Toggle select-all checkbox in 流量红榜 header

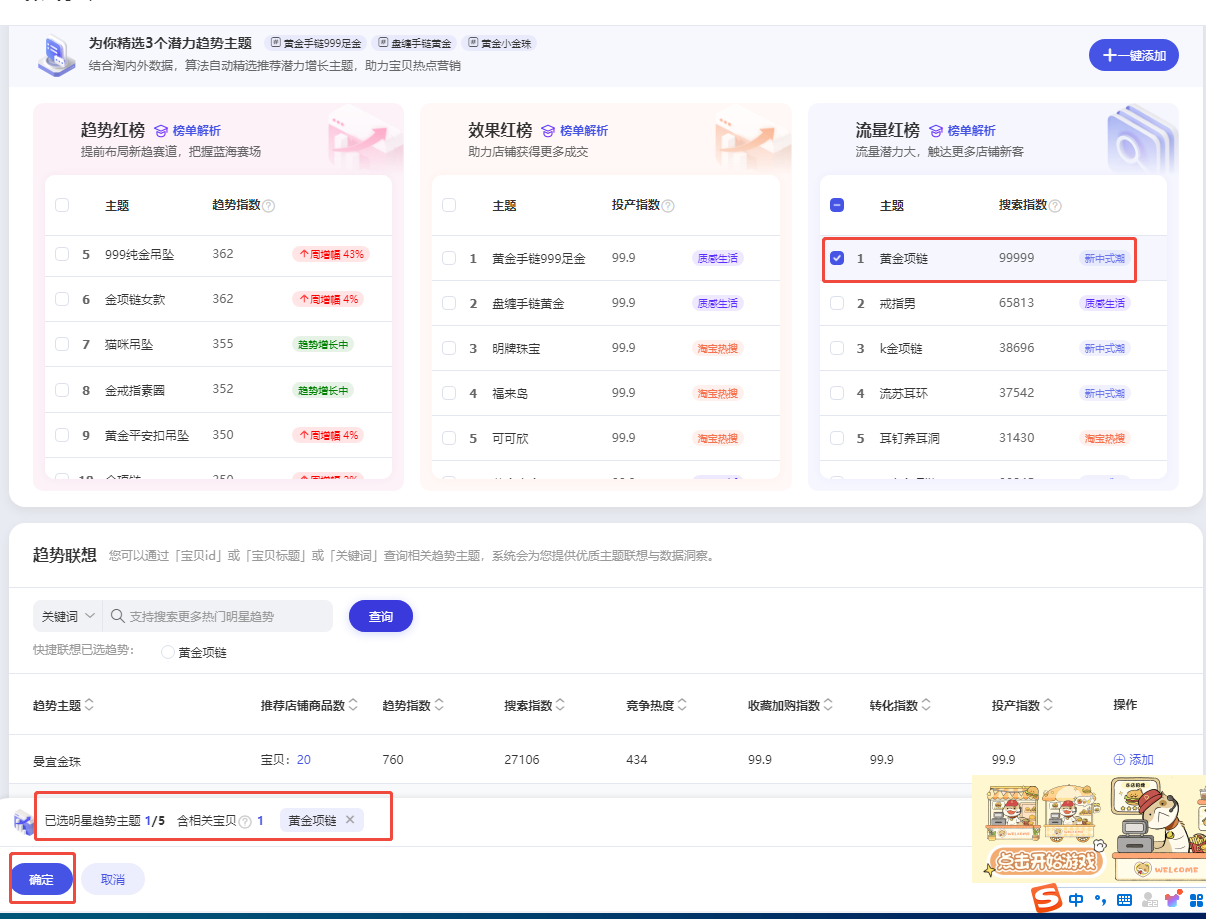837,205
